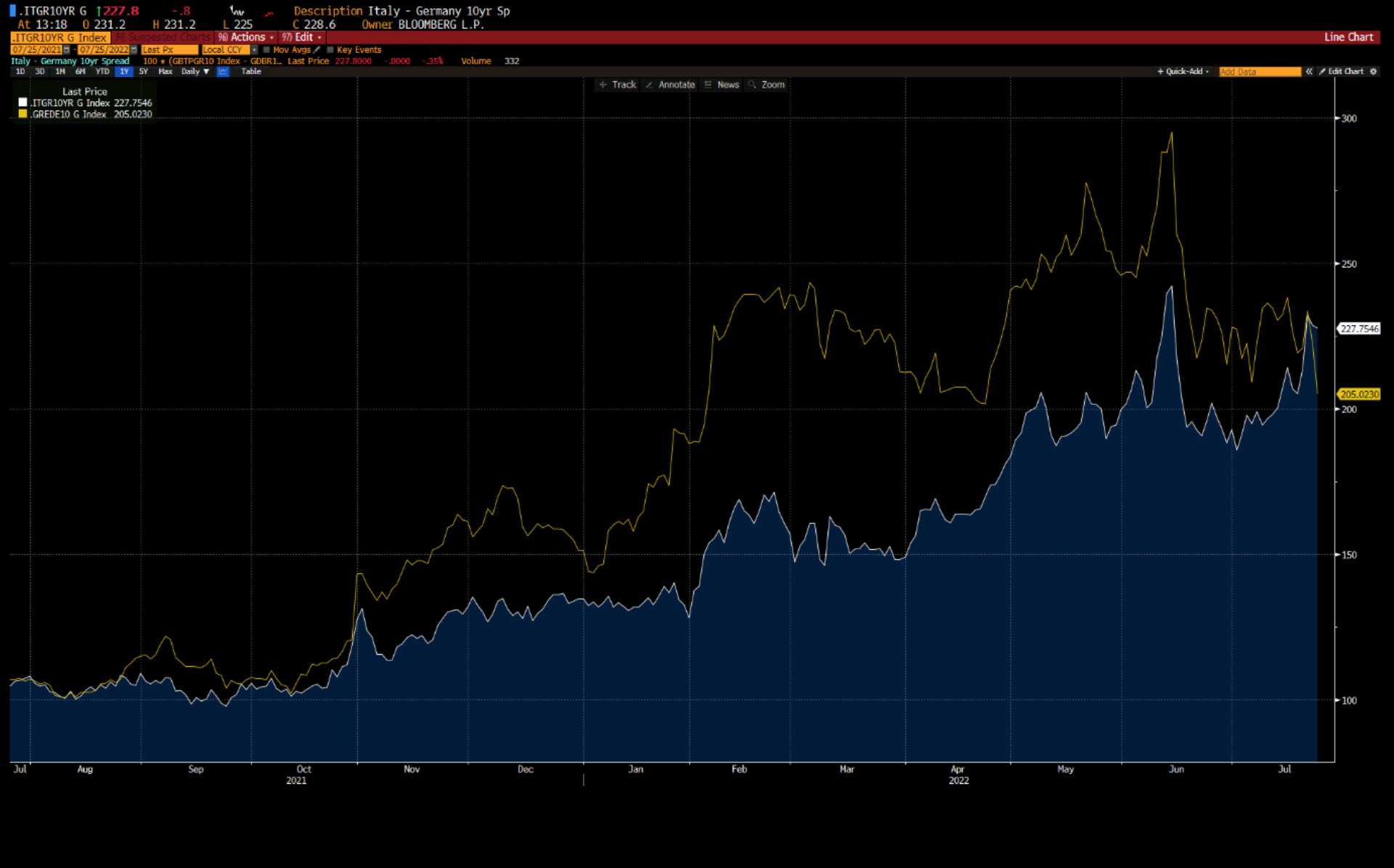This screenshot has height=868, width=1394.
Task: Enable the Key Events checkbox
Action: click(330, 49)
